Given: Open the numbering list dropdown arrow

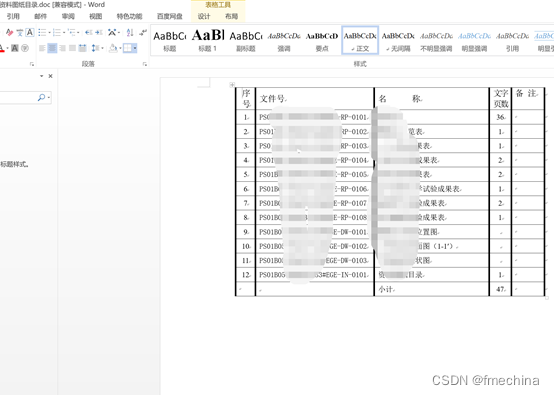Looking at the screenshot, I should (x=64, y=33).
